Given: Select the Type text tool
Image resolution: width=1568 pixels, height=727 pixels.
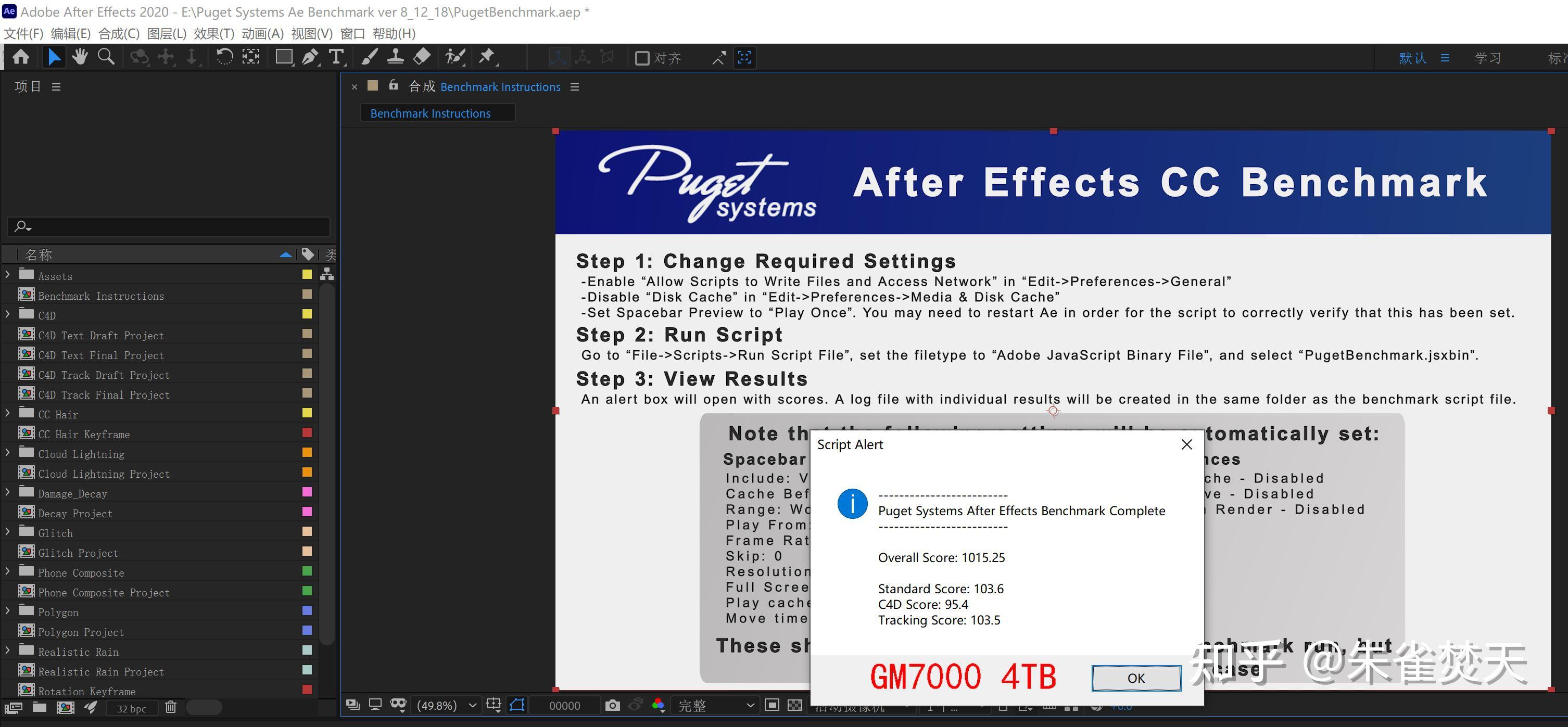Looking at the screenshot, I should tap(336, 57).
